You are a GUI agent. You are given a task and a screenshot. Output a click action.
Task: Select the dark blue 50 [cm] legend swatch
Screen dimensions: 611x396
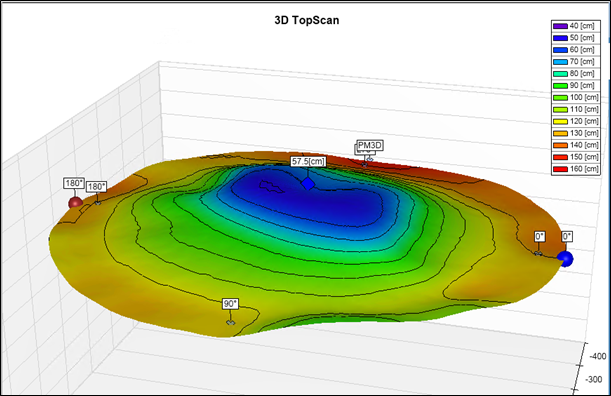click(x=560, y=38)
